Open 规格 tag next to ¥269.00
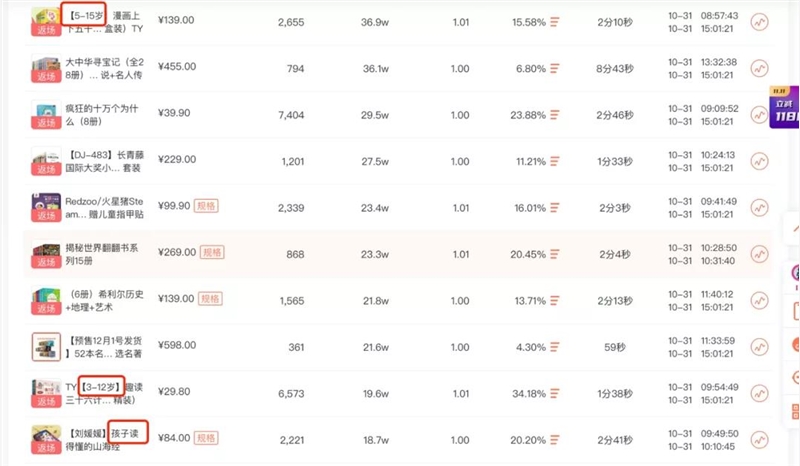Image resolution: width=800 pixels, height=466 pixels. (x=212, y=252)
